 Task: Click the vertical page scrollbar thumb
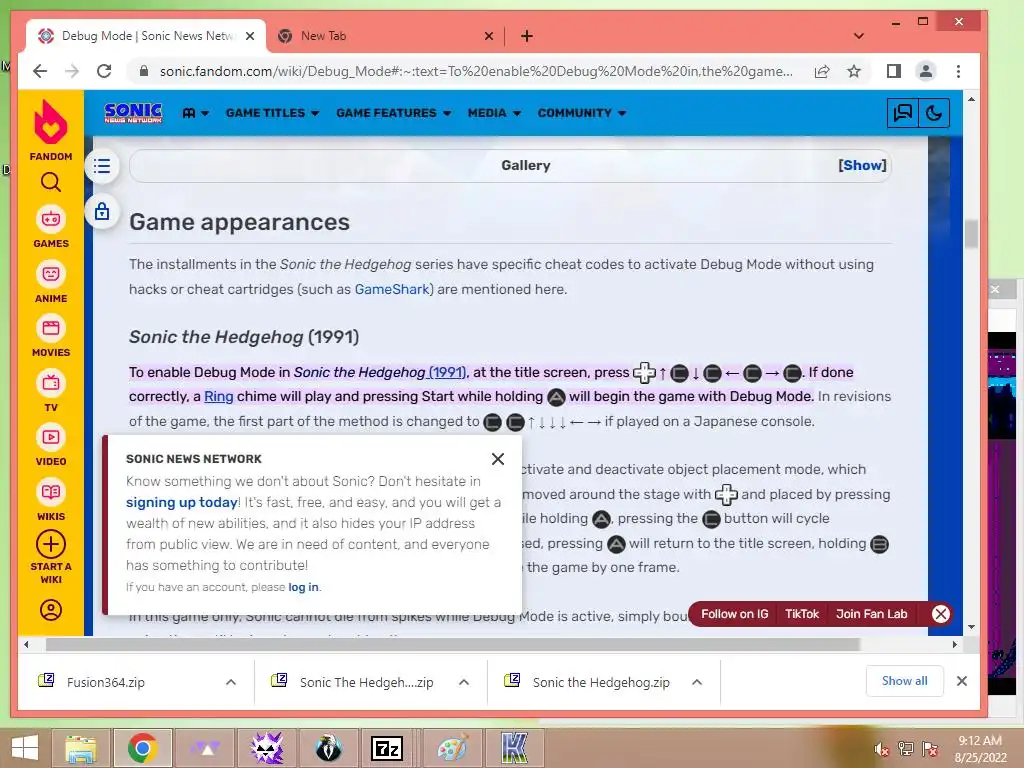click(x=971, y=234)
